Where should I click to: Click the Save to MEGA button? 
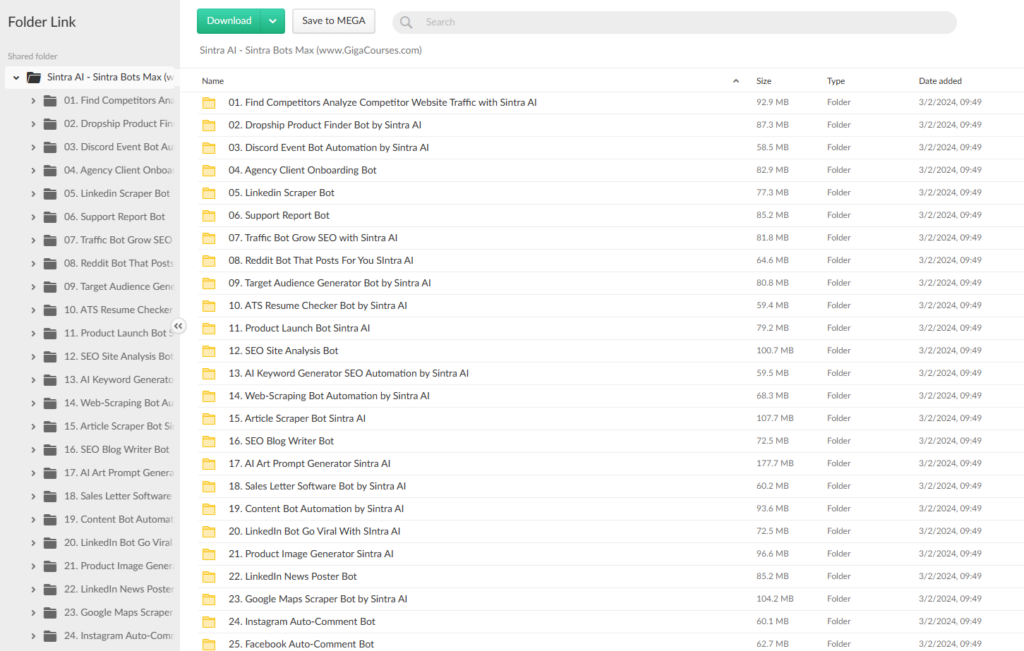pyautogui.click(x=334, y=21)
